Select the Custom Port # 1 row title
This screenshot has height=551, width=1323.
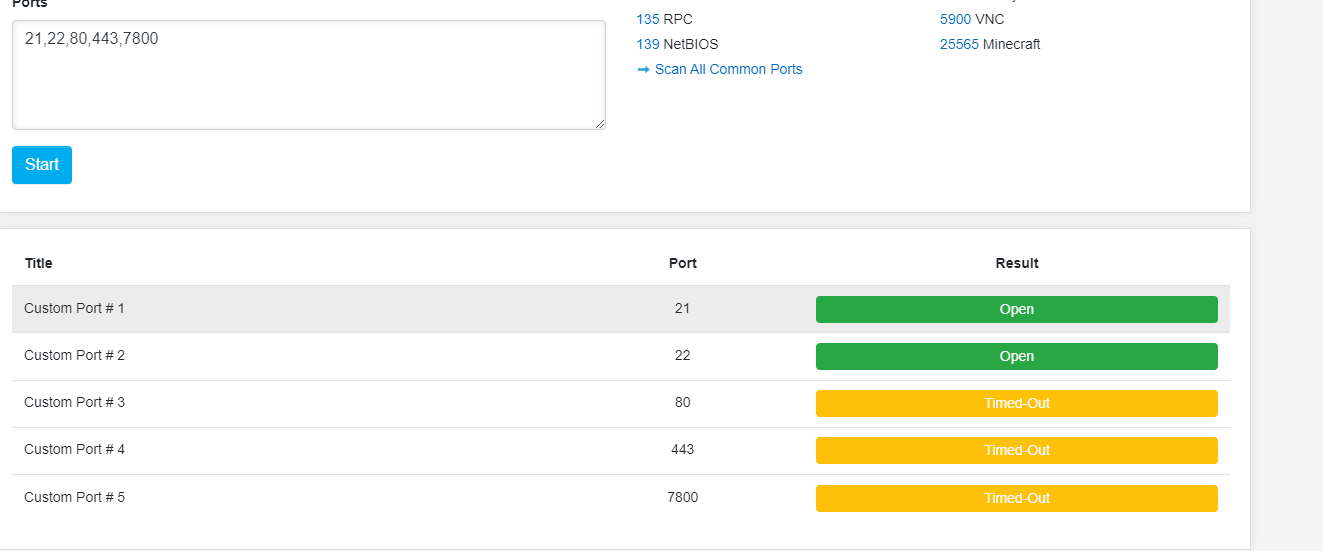[x=74, y=309]
